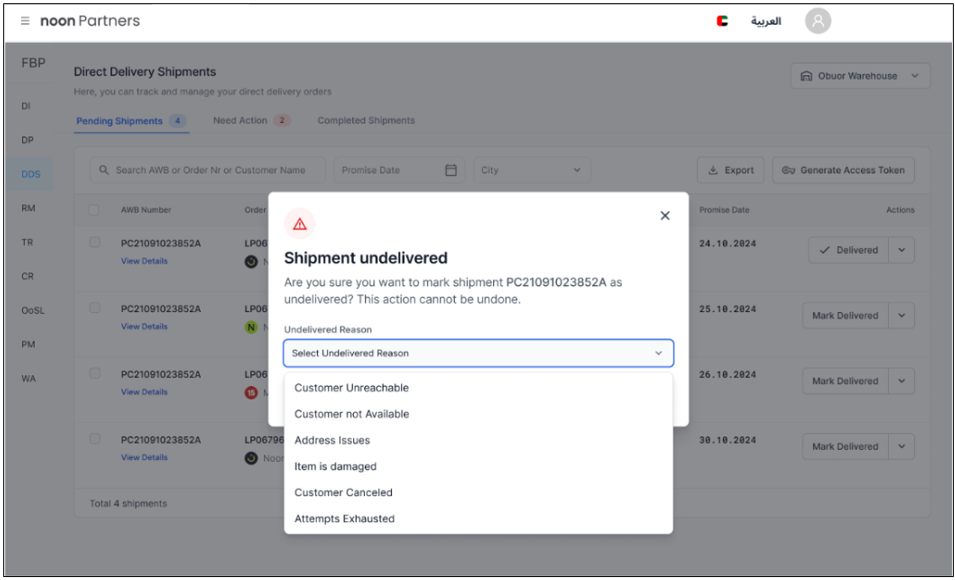The height and width of the screenshot is (580, 955).
Task: Close the Shipment undelivered dialog
Action: point(665,216)
